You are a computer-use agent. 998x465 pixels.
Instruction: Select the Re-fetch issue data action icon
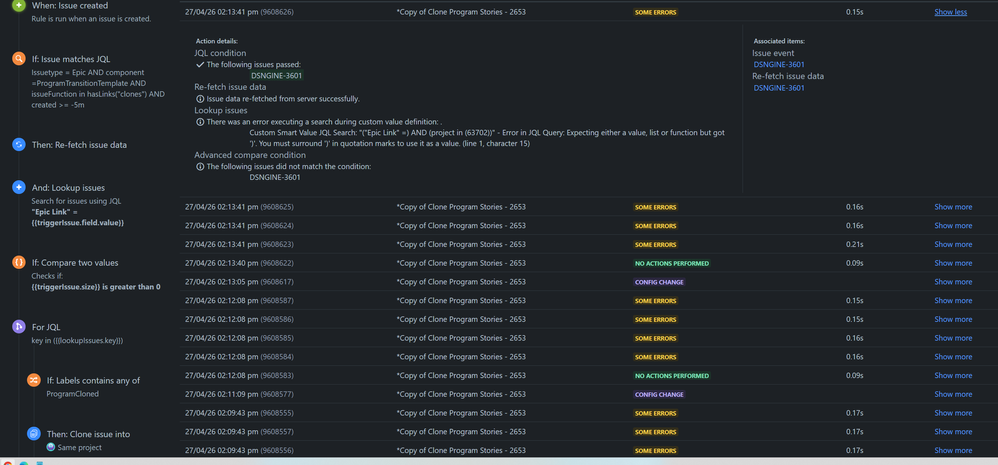pos(18,144)
